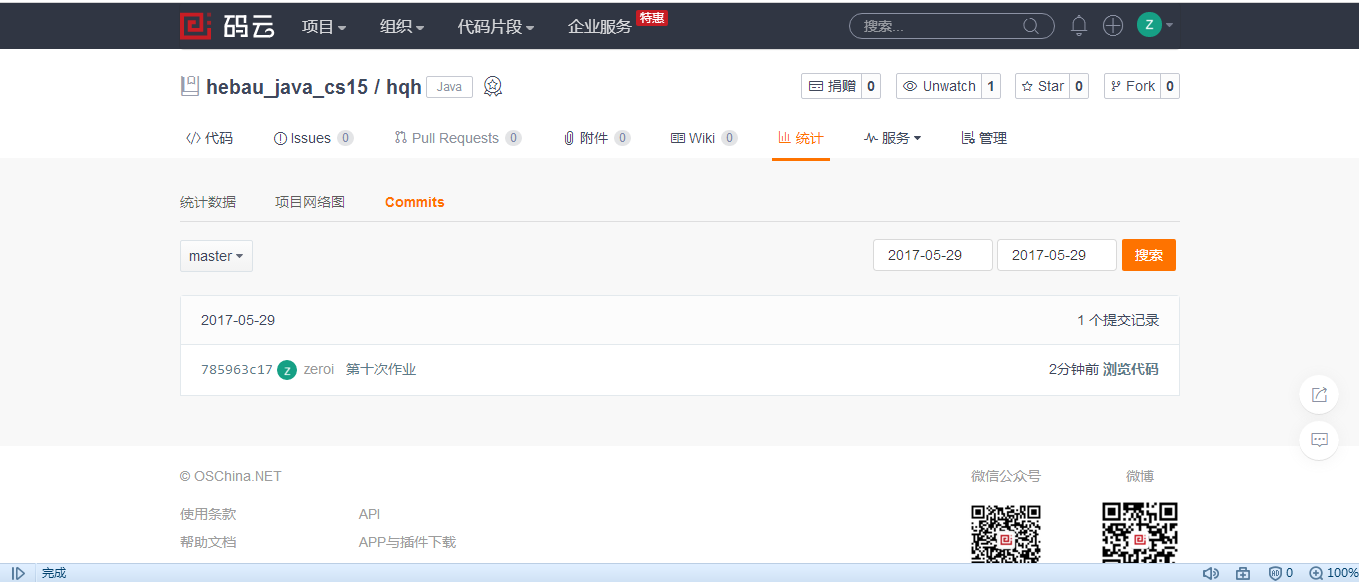Switch to the Wiki tab

(x=704, y=138)
